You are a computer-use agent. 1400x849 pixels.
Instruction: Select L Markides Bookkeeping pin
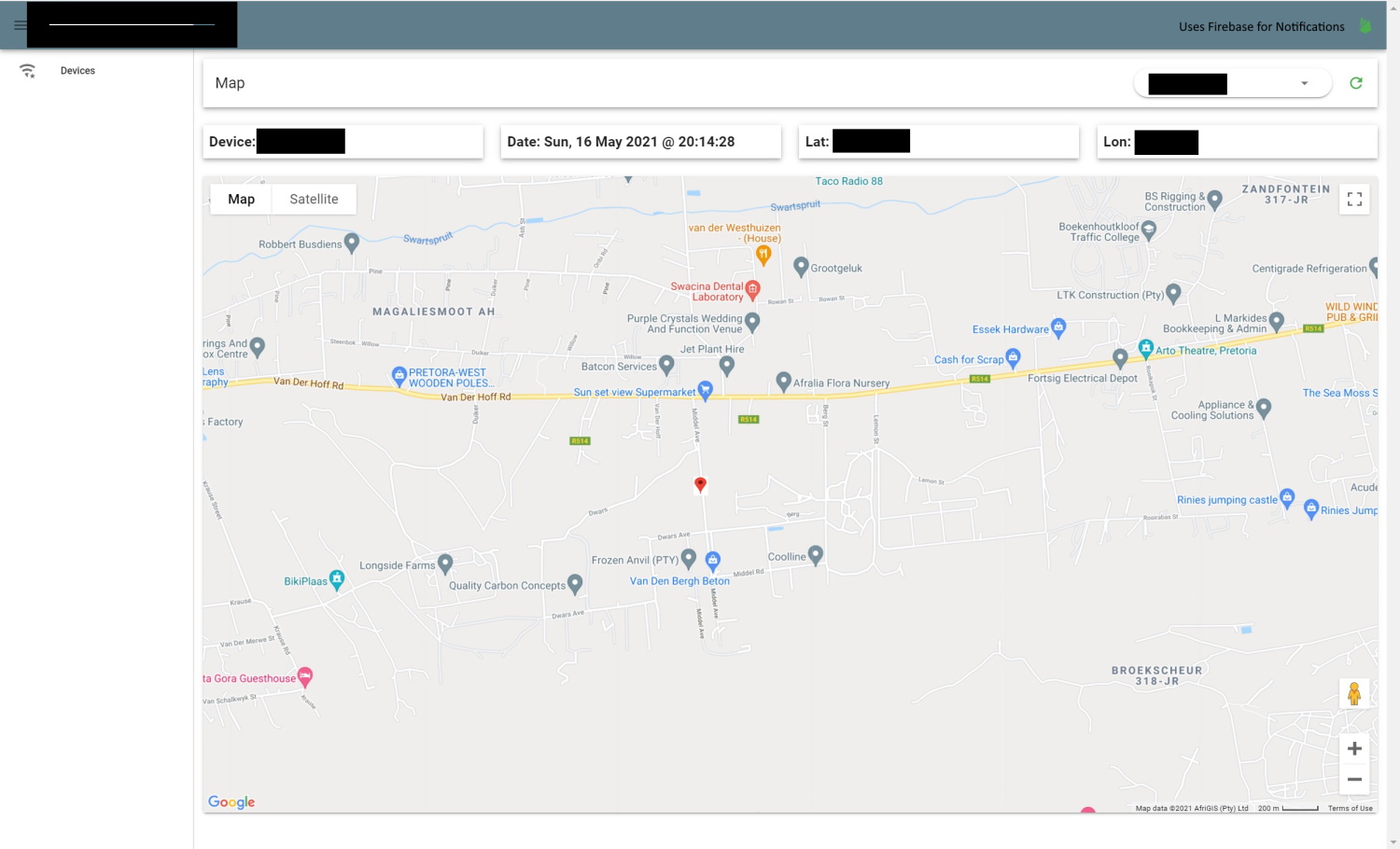(1277, 322)
